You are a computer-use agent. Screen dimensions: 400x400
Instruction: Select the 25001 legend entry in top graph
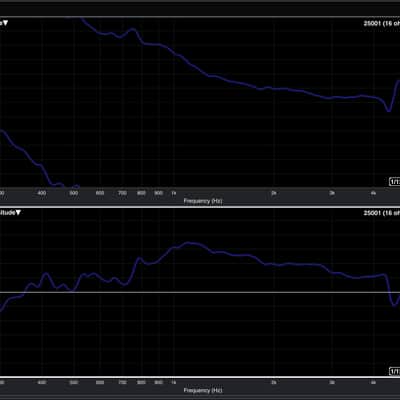382,23
